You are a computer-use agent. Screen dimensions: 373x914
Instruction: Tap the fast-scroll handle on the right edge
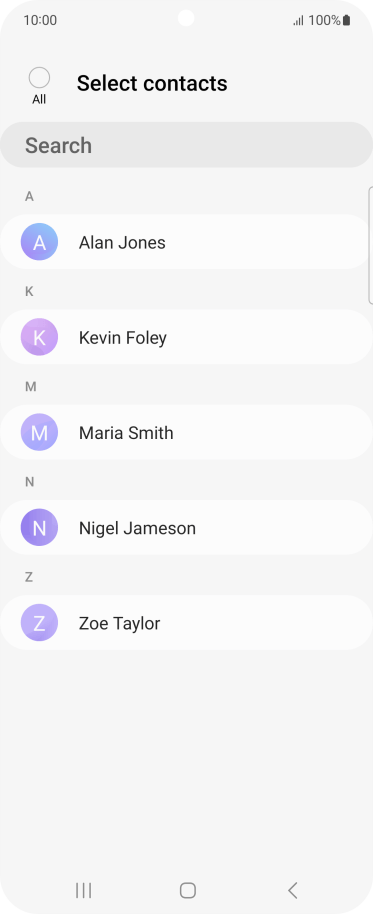[x=371, y=245]
